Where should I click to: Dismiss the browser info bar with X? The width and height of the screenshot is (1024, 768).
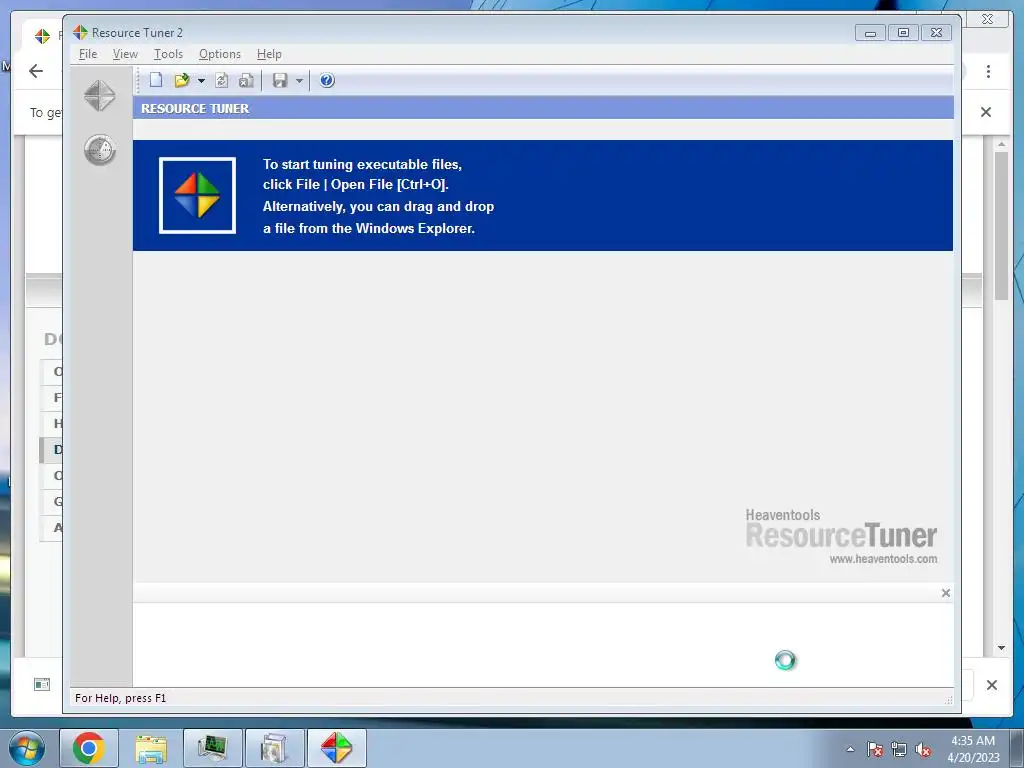pyautogui.click(x=986, y=112)
